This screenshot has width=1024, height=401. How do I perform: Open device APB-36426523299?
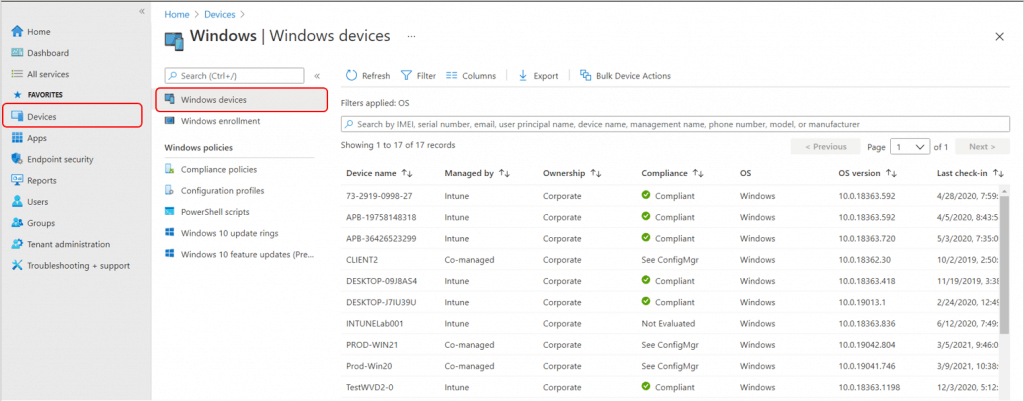pos(381,238)
